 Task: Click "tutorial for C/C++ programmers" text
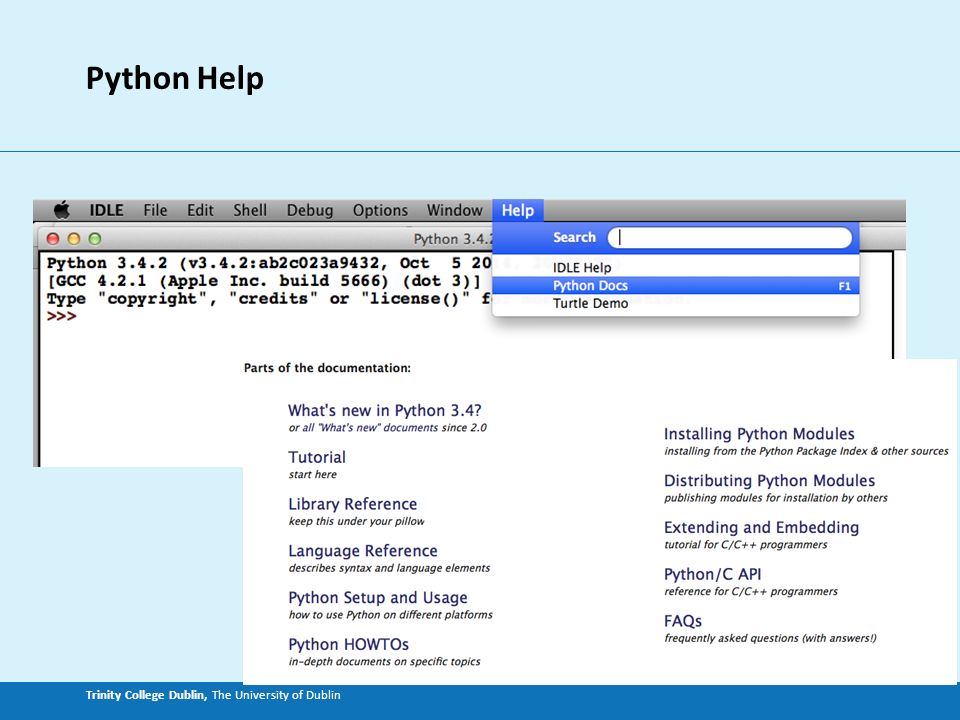click(746, 544)
